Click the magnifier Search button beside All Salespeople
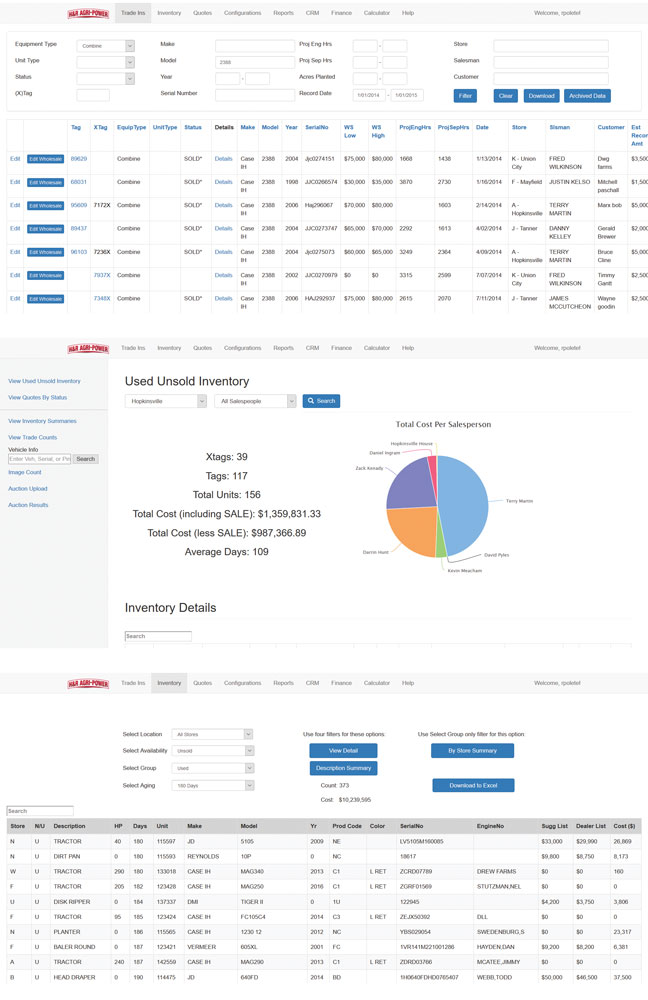The height and width of the screenshot is (1000, 648). [x=321, y=401]
